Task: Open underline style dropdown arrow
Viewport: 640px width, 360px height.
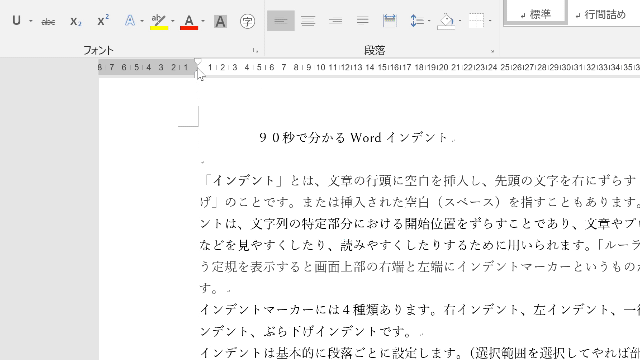Action: pos(31,21)
